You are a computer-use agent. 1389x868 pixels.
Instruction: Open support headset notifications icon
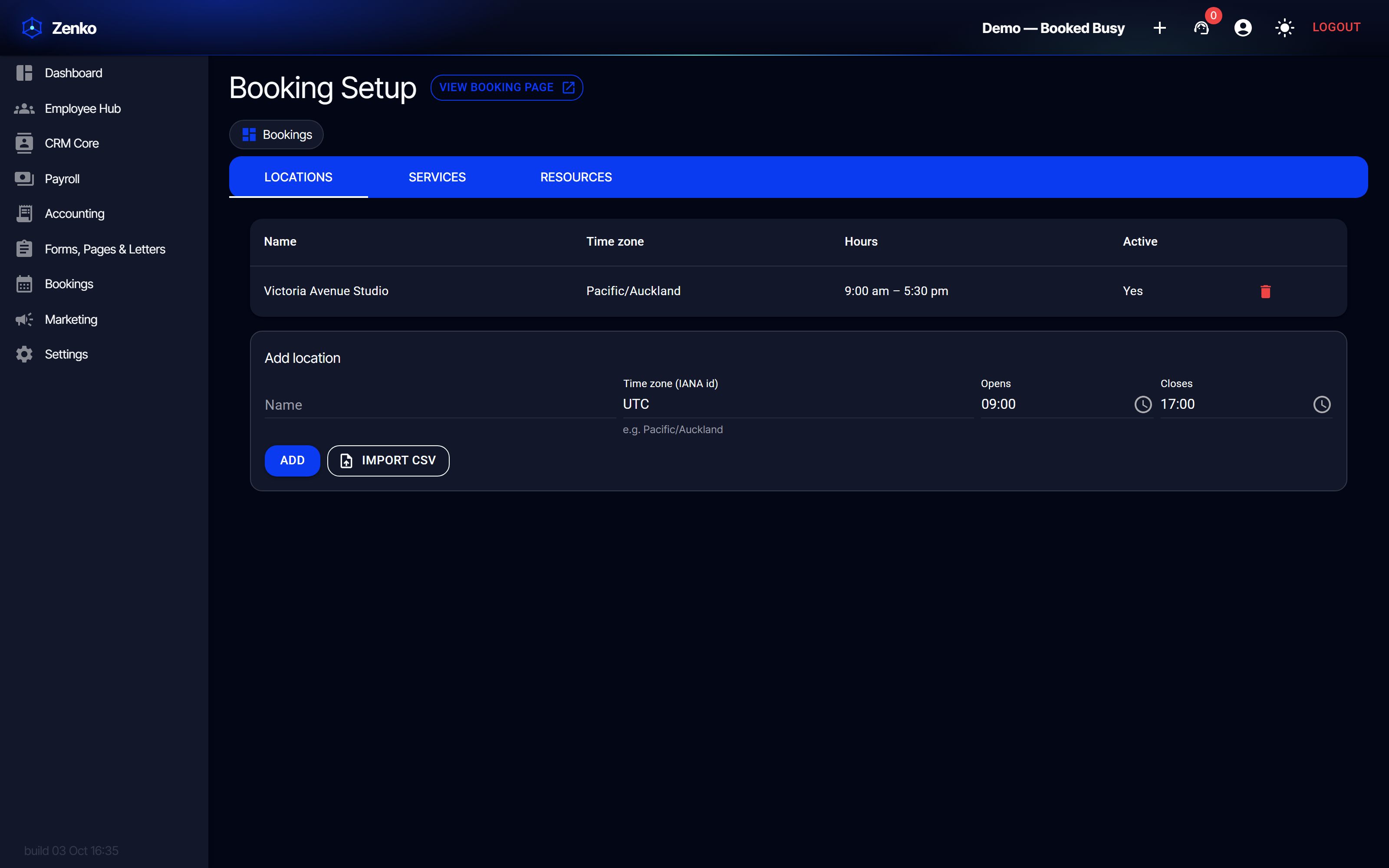pos(1201,27)
